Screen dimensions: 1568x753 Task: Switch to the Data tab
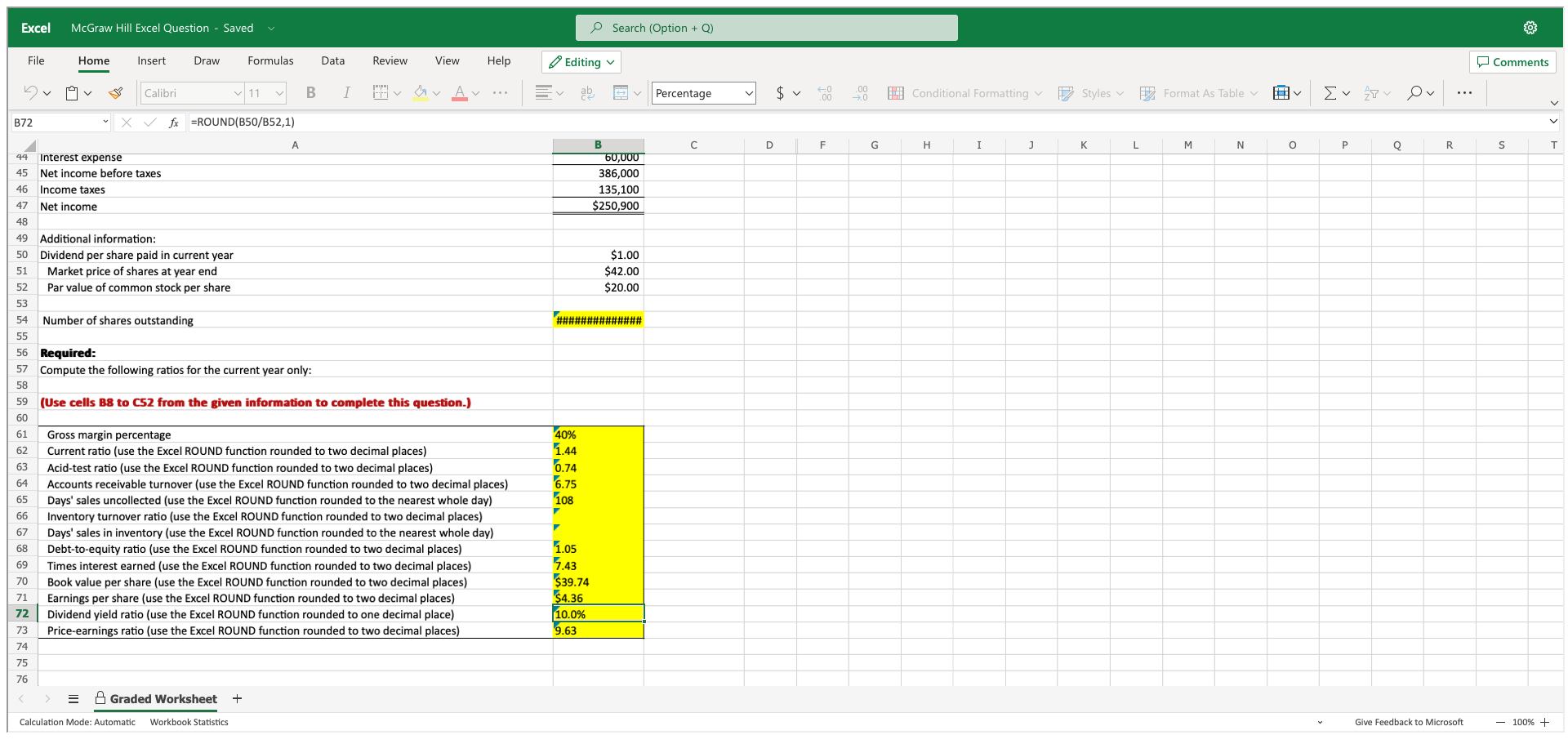332,60
